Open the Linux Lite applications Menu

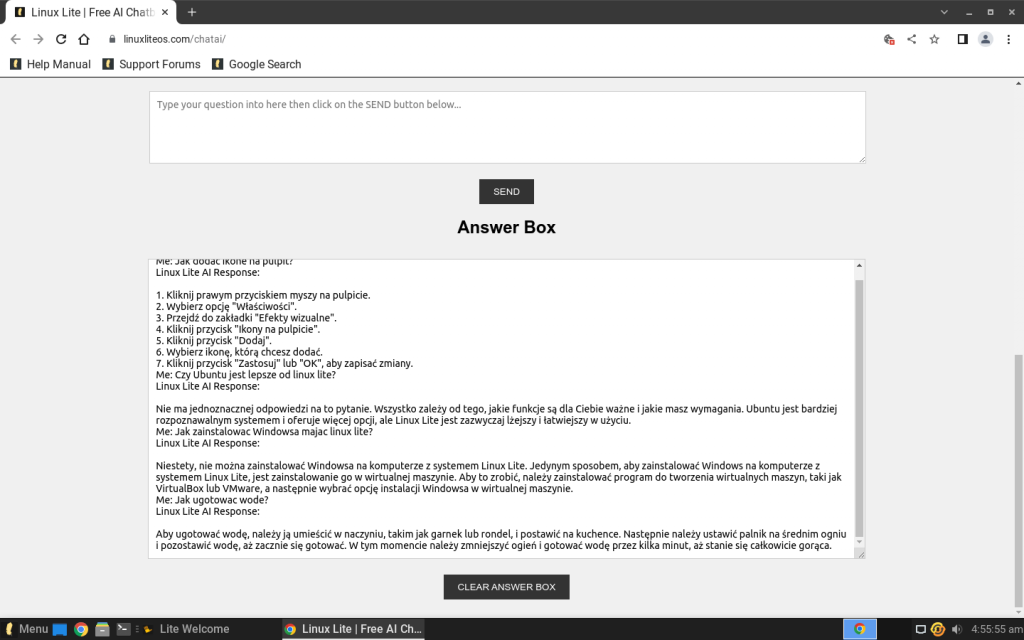(25, 629)
